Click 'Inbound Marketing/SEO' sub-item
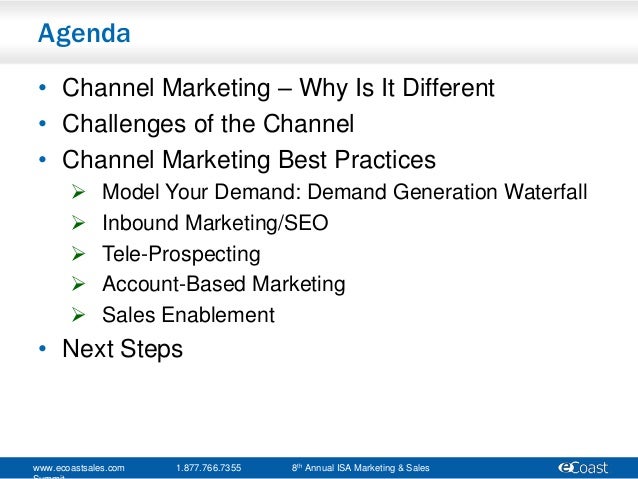Screen dimensions: 638x479 tap(215, 223)
